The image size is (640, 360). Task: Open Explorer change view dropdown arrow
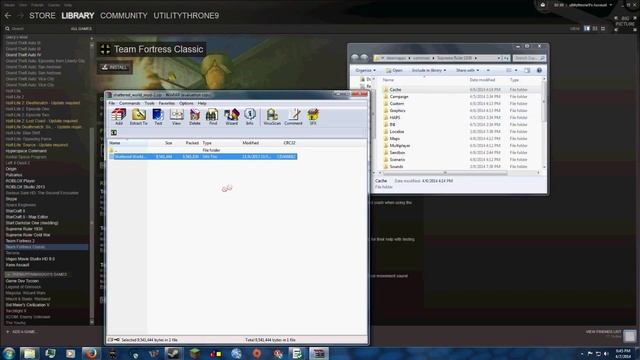click(516, 71)
